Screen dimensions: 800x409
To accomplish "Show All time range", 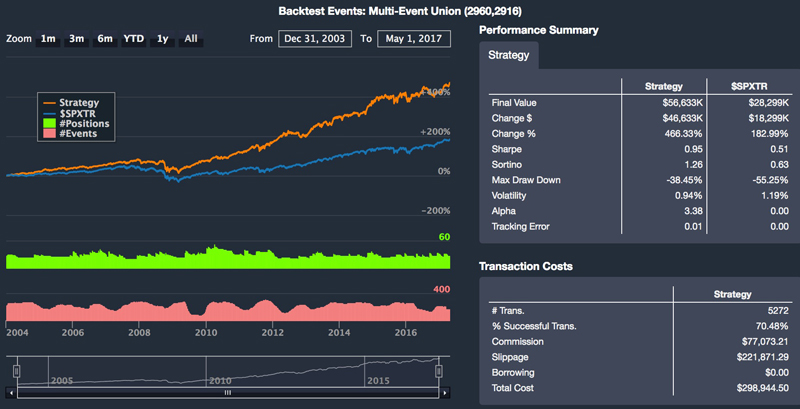I will [191, 39].
